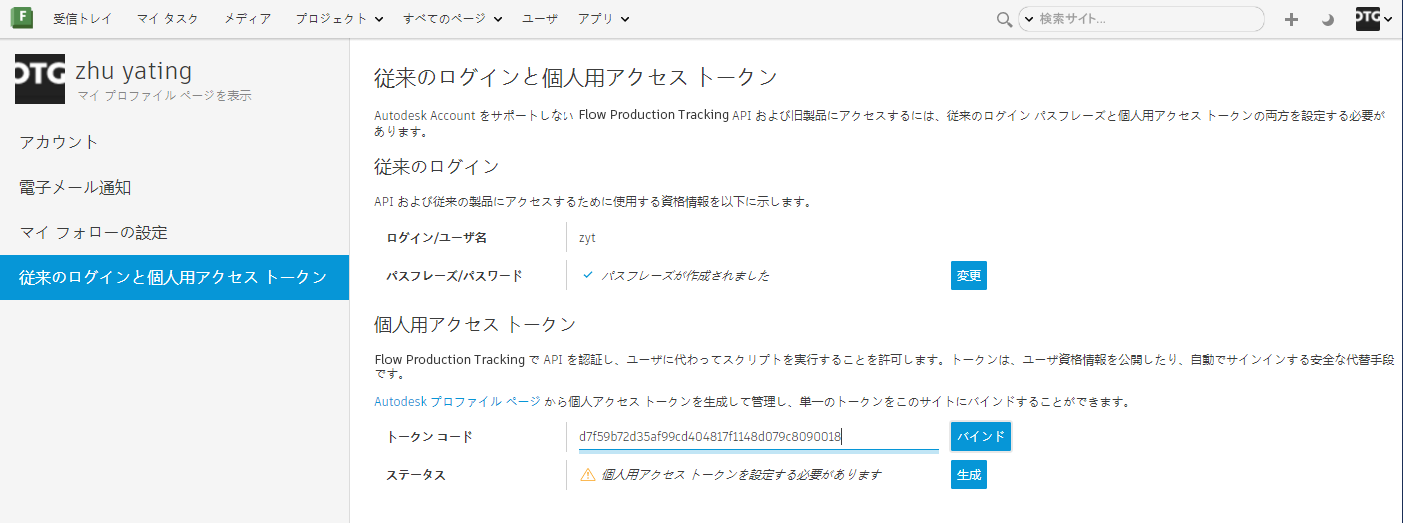
Task: Click the search magnifier icon
Action: tap(1004, 19)
